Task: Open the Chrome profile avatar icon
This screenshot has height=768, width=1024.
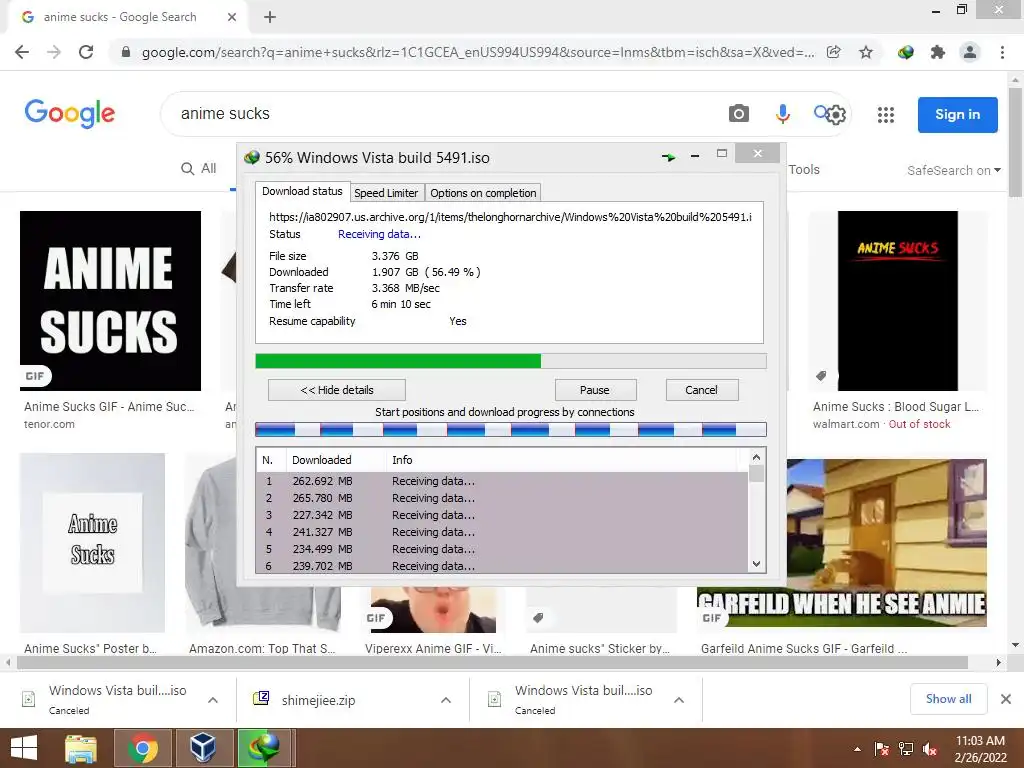Action: [x=970, y=52]
